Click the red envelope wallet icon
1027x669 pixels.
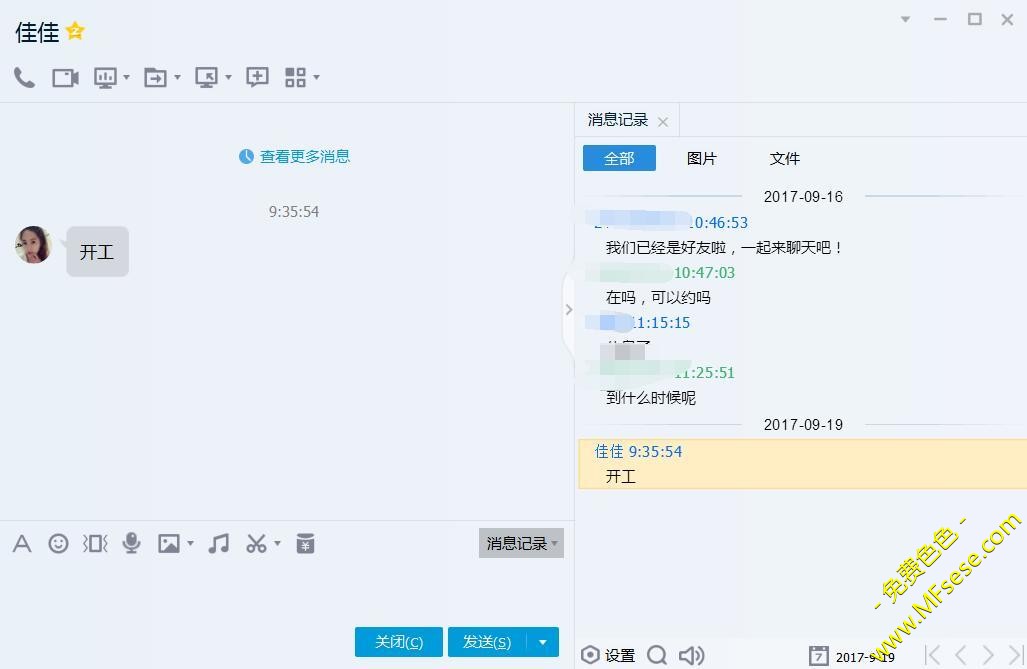[x=305, y=543]
